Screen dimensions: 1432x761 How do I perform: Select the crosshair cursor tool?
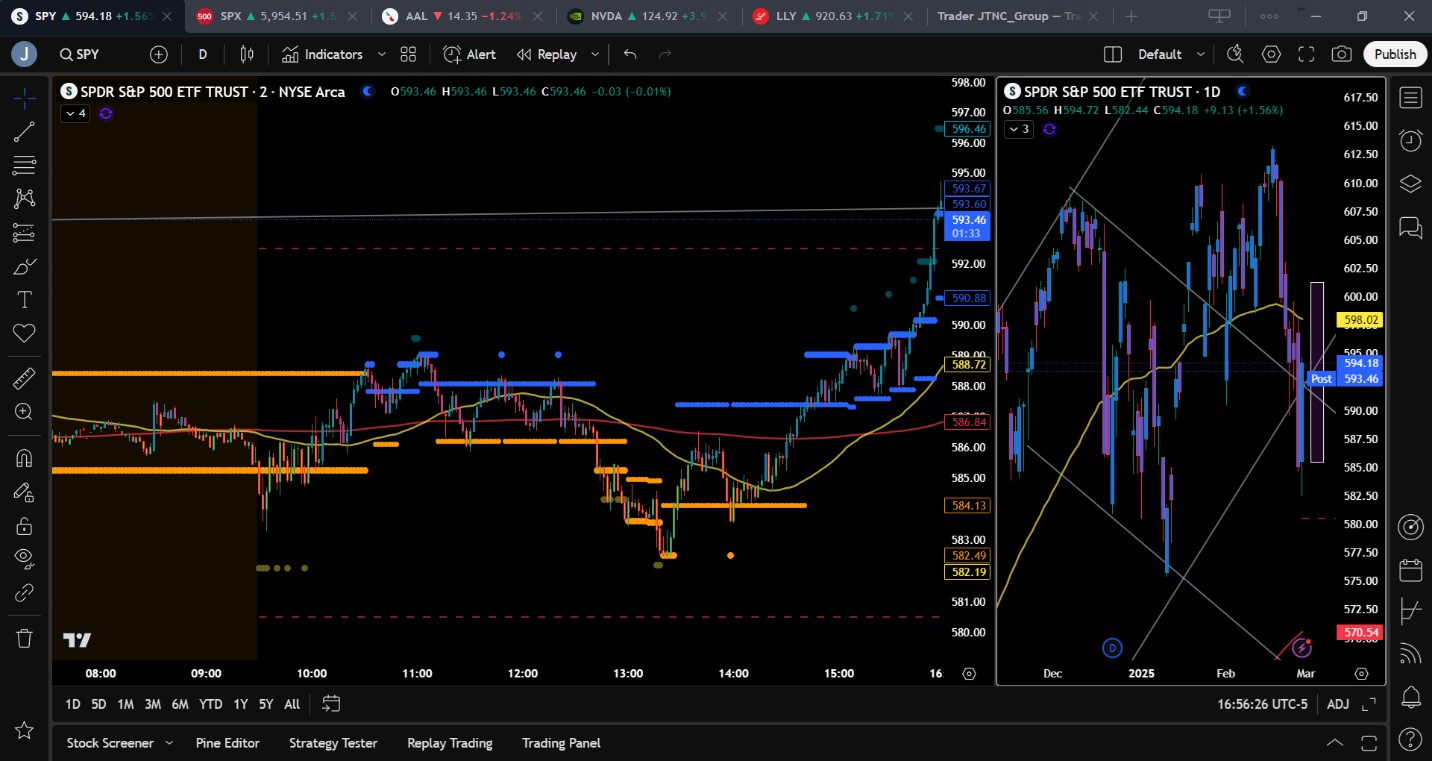click(24, 98)
